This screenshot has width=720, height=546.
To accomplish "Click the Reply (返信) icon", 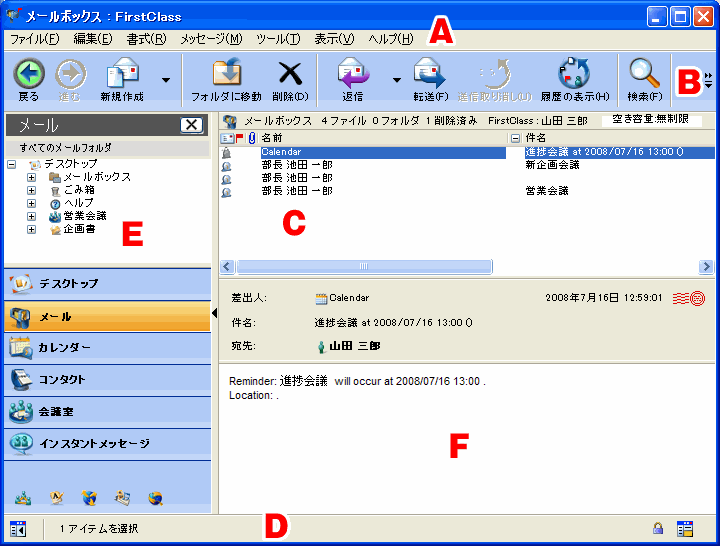I will coord(352,73).
